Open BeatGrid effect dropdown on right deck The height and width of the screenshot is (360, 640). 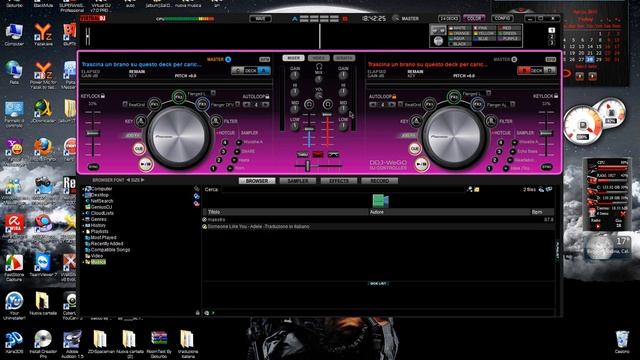pos(400,104)
